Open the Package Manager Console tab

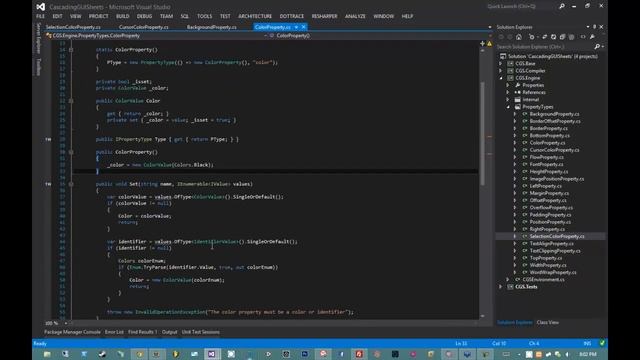pos(72,332)
